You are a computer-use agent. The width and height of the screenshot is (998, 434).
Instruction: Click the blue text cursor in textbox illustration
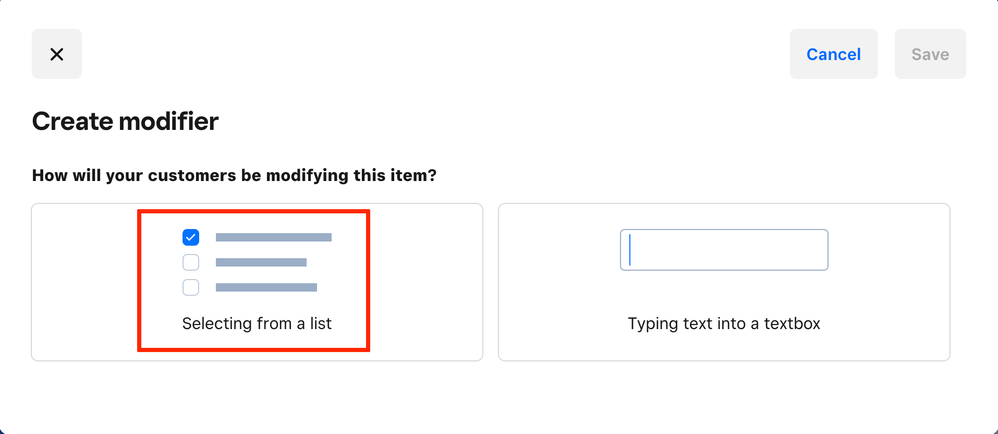(630, 250)
